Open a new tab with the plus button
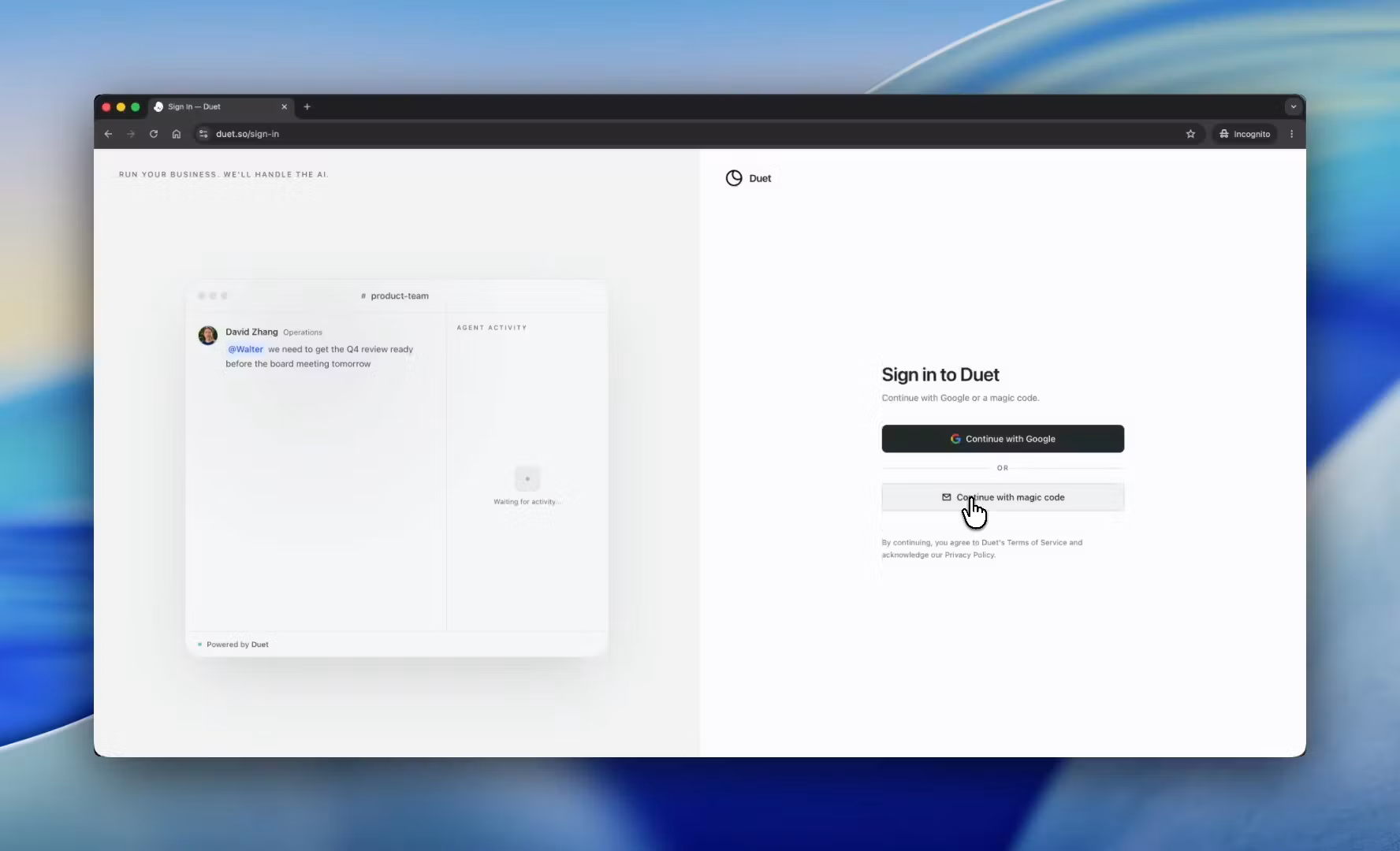 (x=307, y=107)
